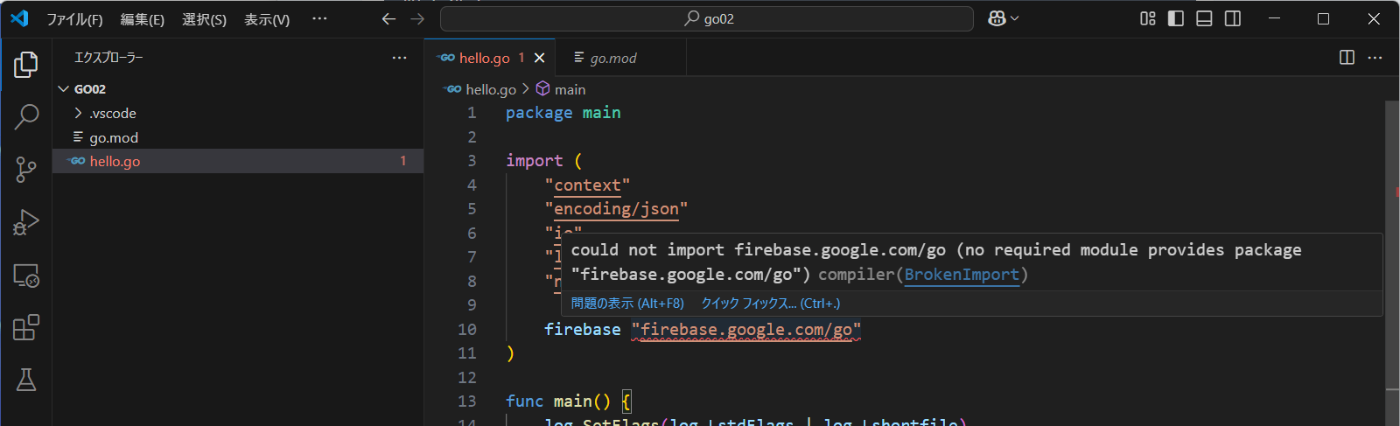Click the "context" import string
This screenshot has width=1400, height=426.
click(x=587, y=185)
